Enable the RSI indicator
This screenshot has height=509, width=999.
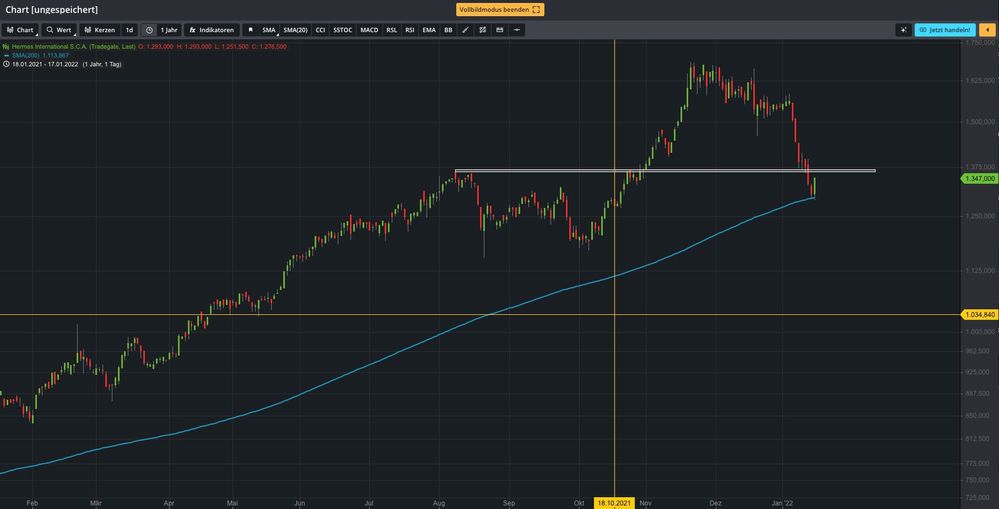point(409,30)
